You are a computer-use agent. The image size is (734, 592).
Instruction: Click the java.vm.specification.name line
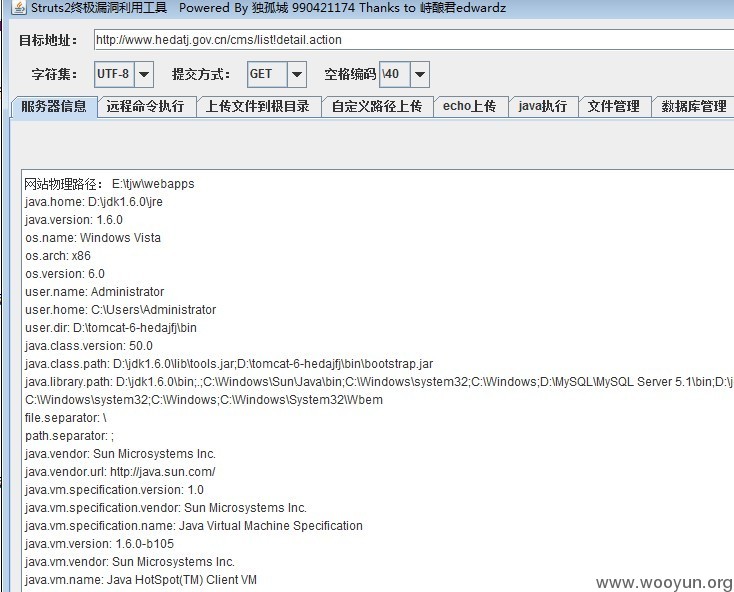tap(194, 526)
